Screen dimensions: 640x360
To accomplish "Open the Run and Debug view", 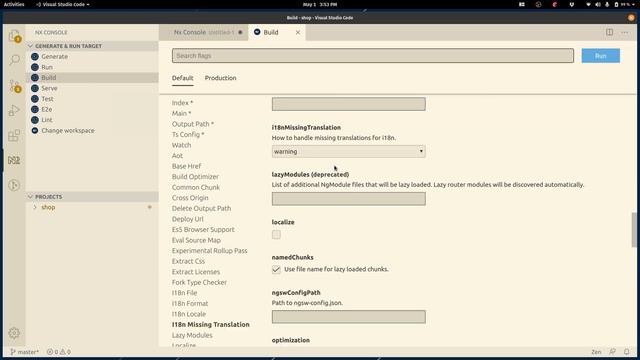I will [14, 110].
